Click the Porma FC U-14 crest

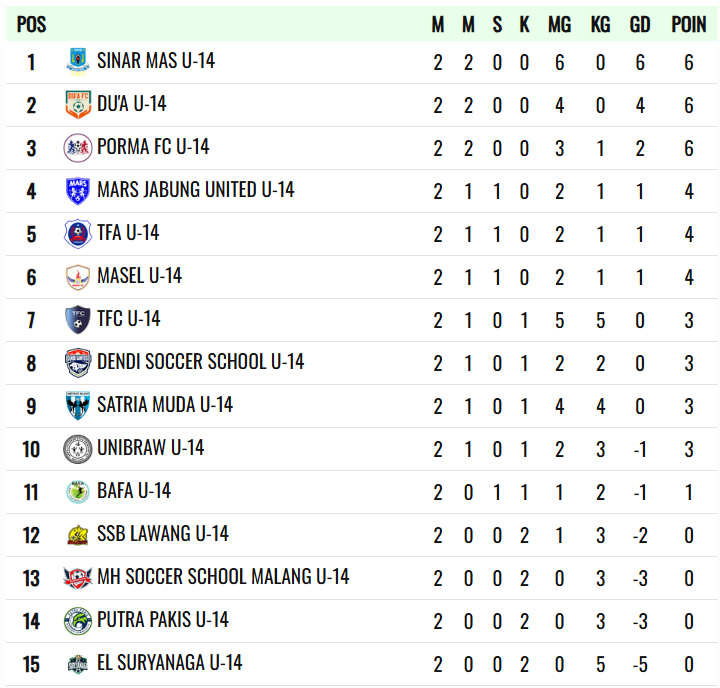coord(78,147)
